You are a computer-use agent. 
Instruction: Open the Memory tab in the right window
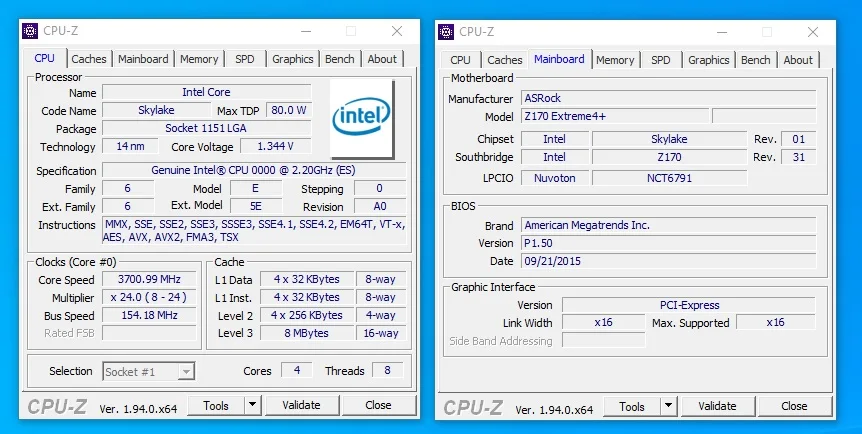click(615, 60)
